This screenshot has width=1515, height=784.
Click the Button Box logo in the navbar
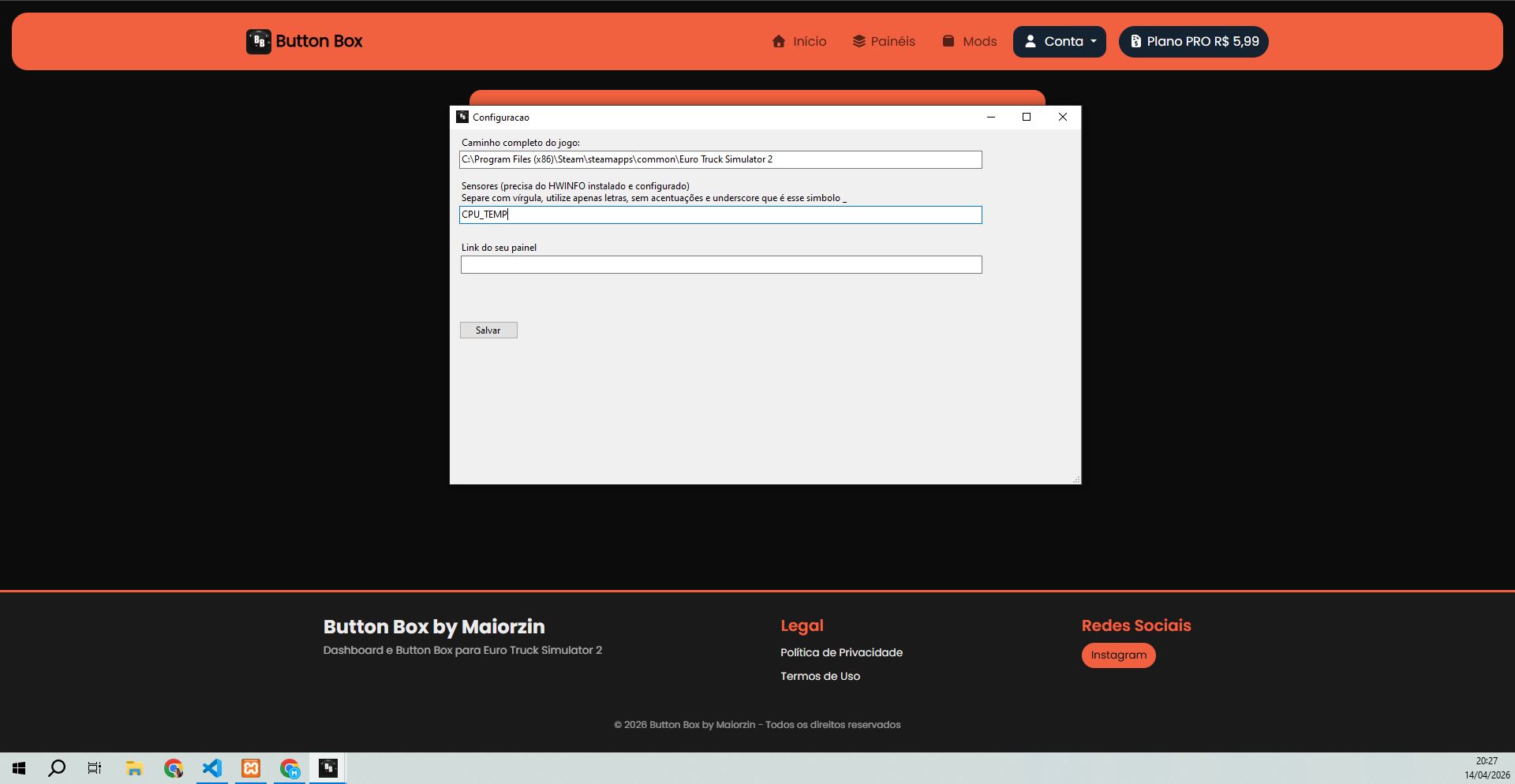point(304,41)
